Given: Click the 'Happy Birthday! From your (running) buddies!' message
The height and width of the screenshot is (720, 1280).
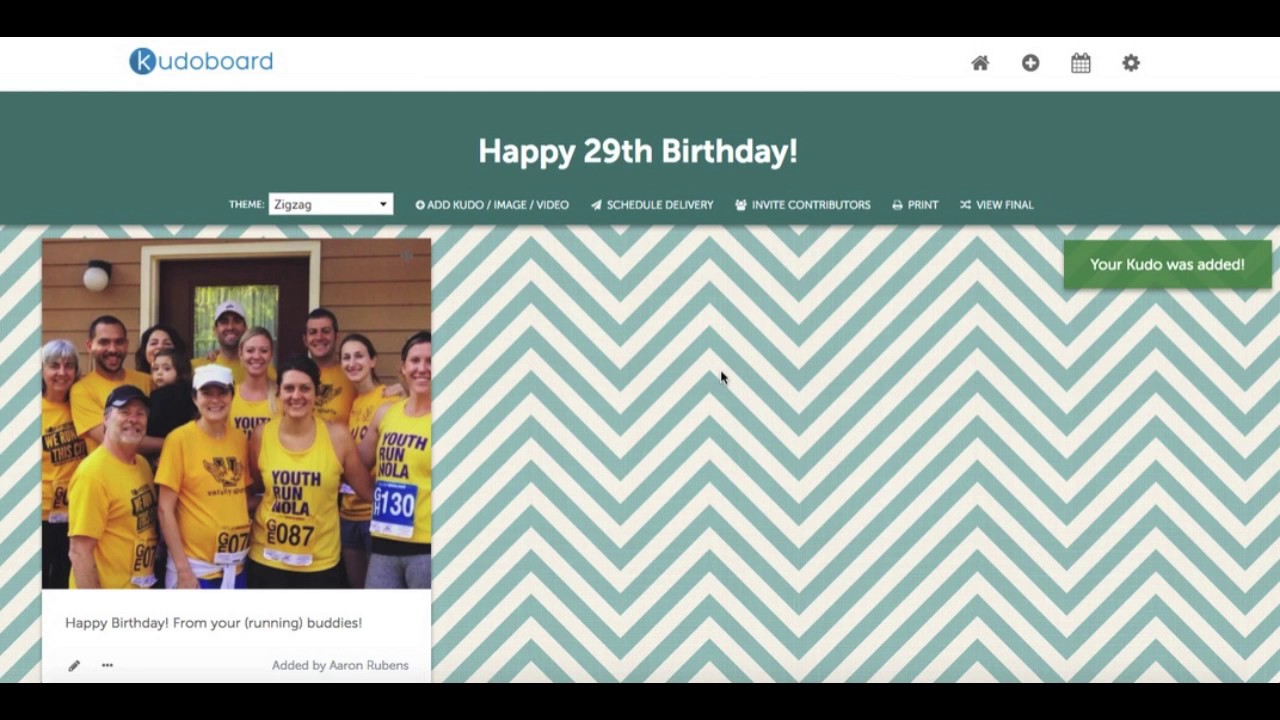Looking at the screenshot, I should point(213,623).
